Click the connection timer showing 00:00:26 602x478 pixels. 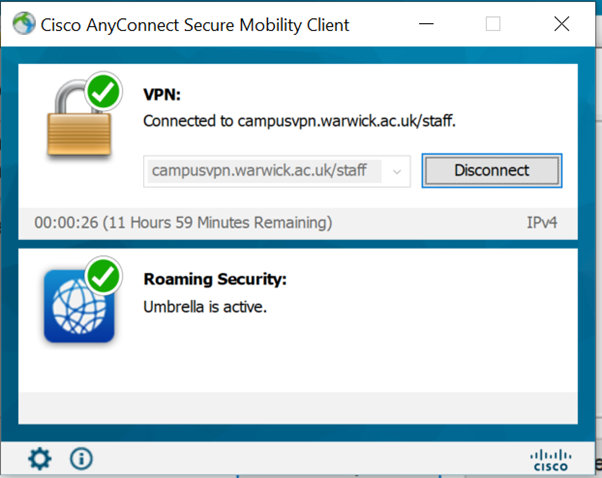point(66,222)
